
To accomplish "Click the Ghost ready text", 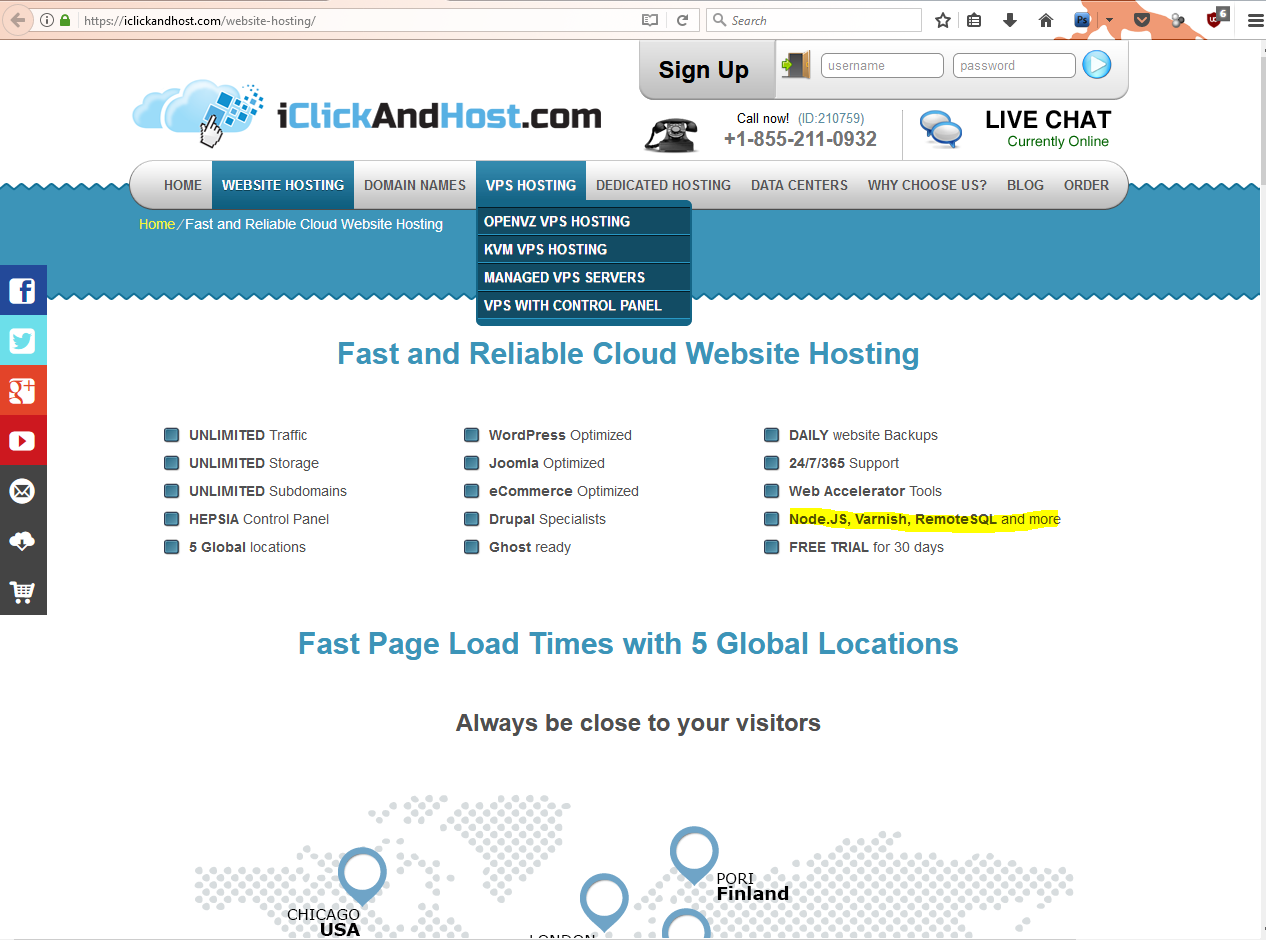I will (530, 547).
